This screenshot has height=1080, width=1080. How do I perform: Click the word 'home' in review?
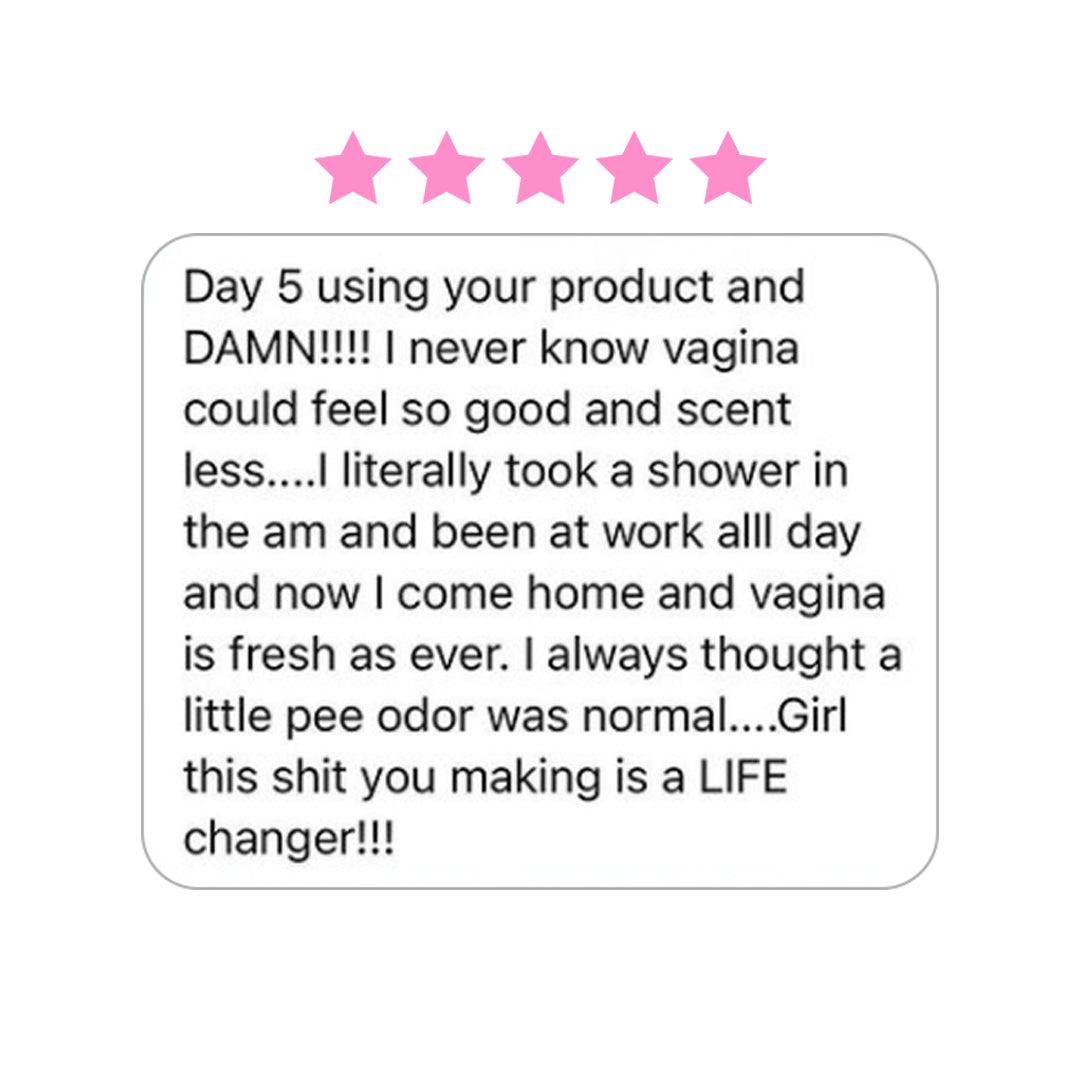coord(585,594)
